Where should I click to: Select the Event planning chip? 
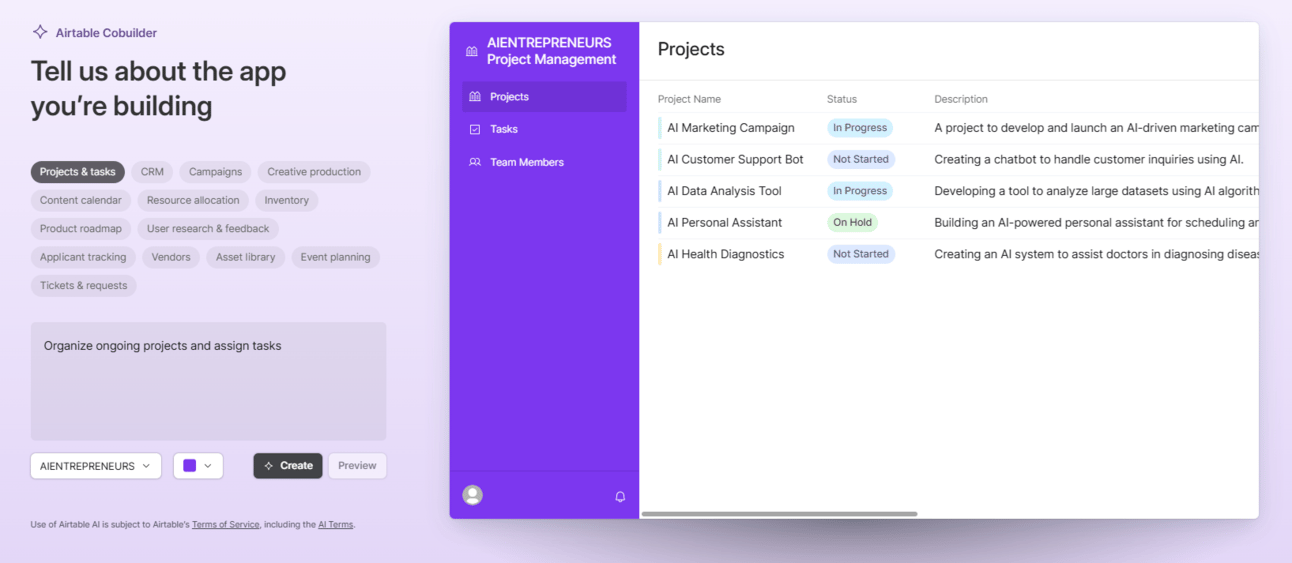336,257
